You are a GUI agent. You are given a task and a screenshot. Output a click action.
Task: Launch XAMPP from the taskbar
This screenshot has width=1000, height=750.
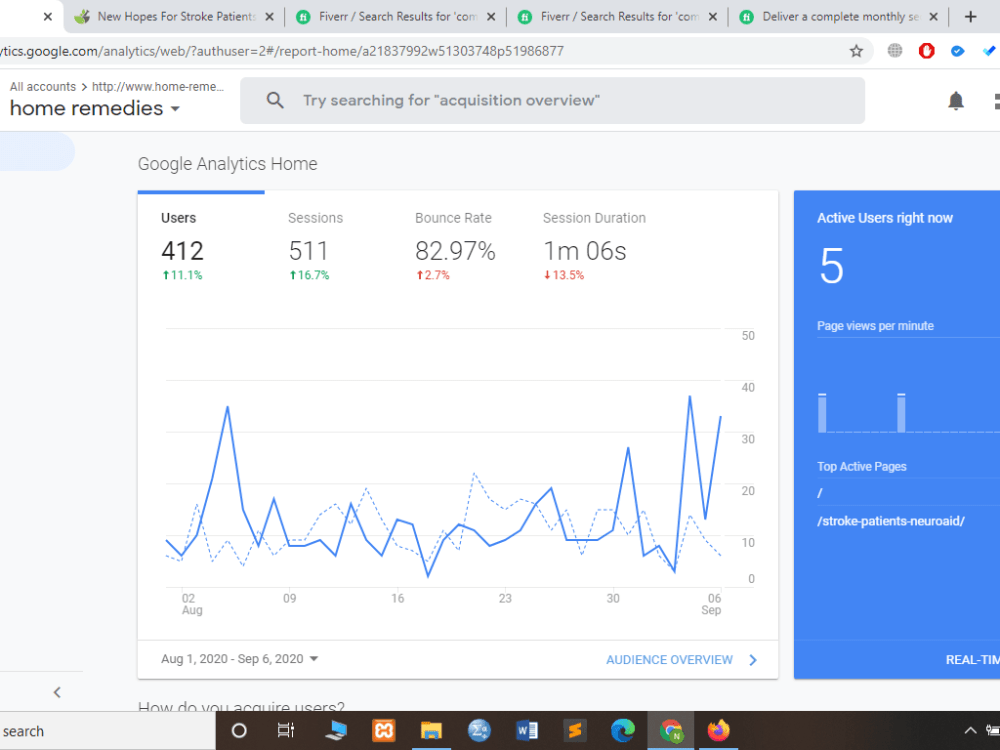point(383,731)
